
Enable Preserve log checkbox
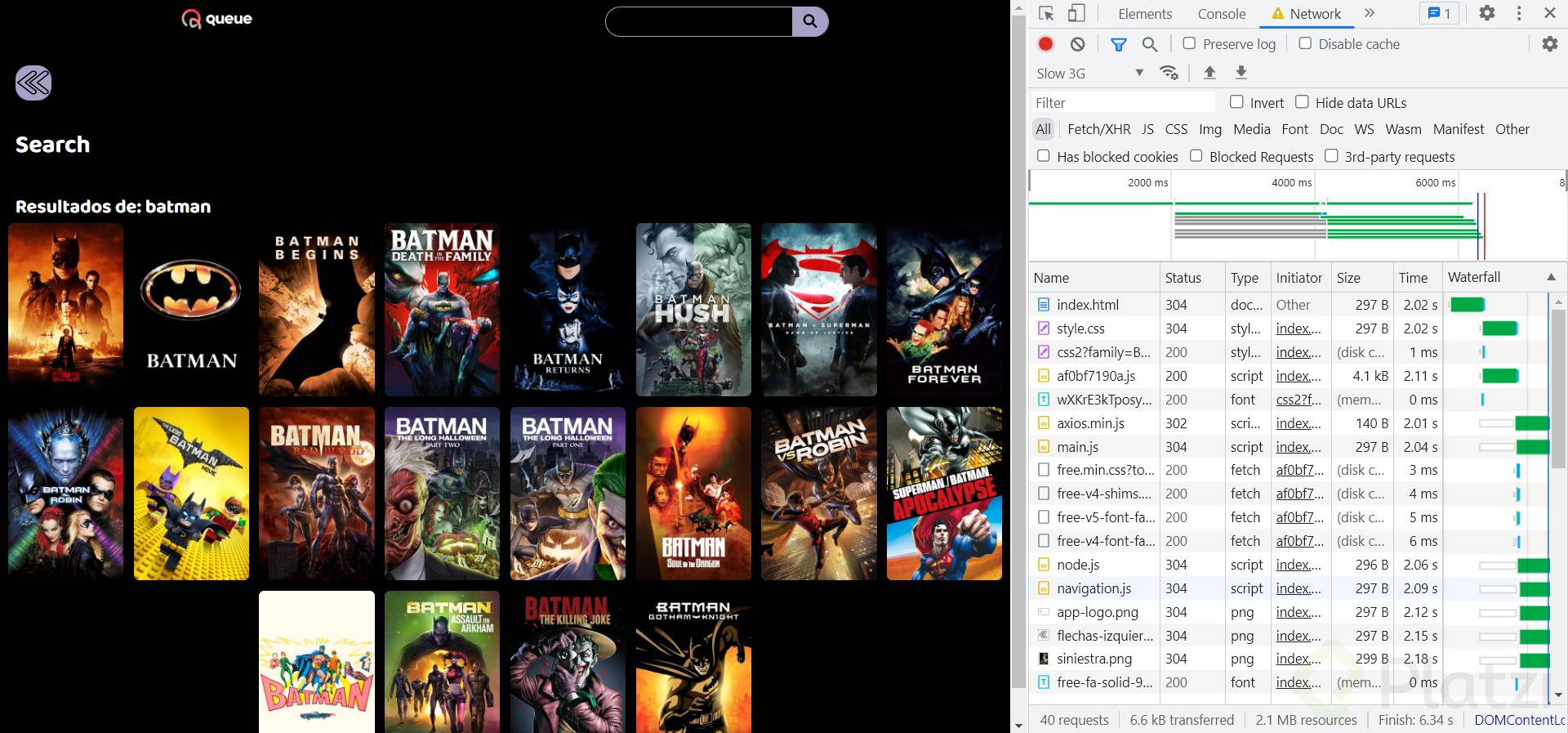1189,43
